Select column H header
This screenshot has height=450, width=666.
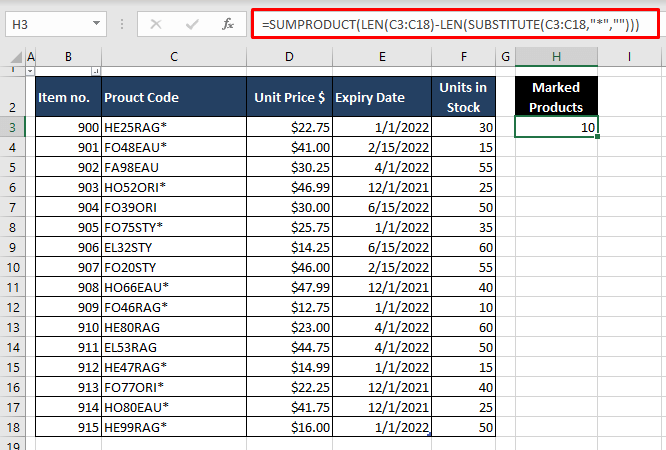pyautogui.click(x=556, y=57)
